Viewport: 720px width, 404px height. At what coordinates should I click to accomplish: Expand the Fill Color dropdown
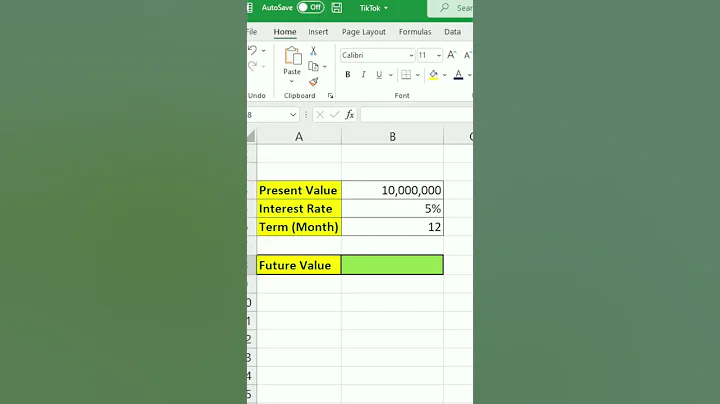point(444,75)
